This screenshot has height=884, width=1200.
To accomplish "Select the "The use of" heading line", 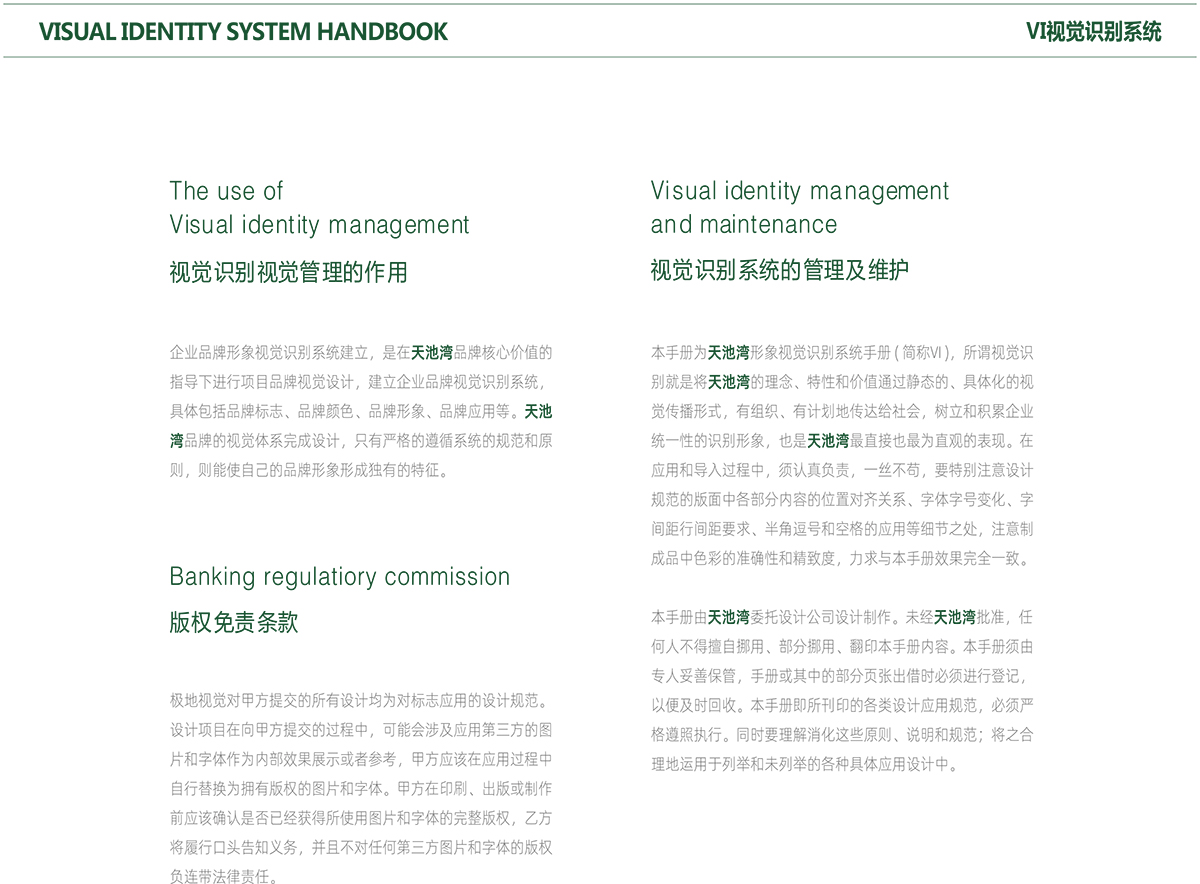I will [x=226, y=191].
